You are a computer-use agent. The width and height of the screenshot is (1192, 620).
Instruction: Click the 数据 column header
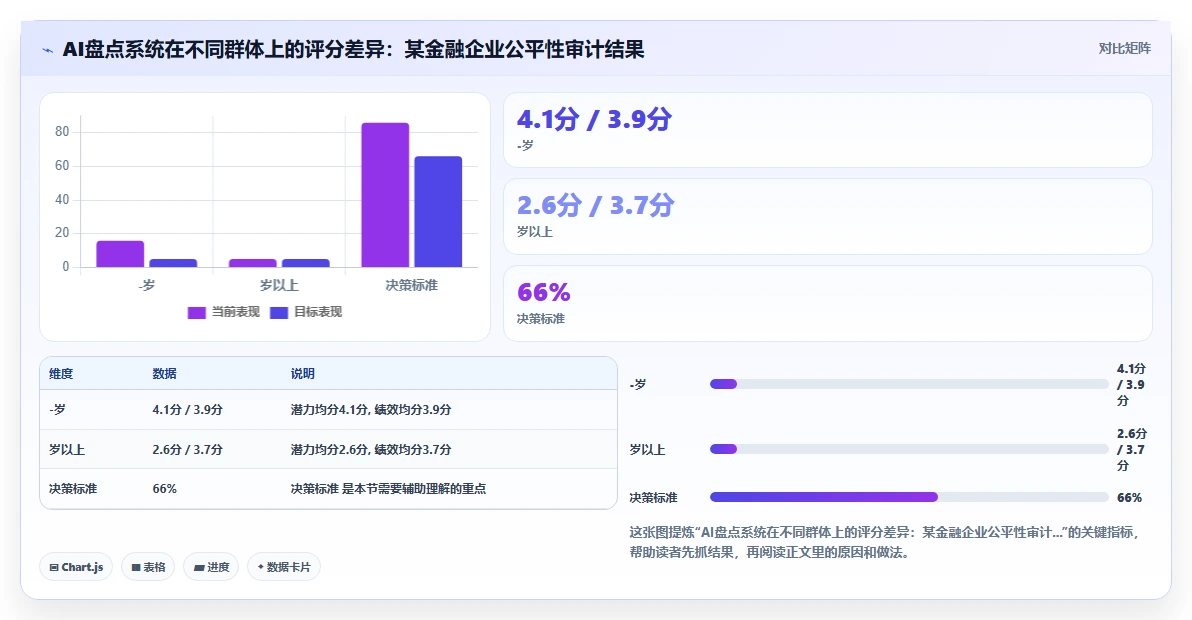[164, 374]
